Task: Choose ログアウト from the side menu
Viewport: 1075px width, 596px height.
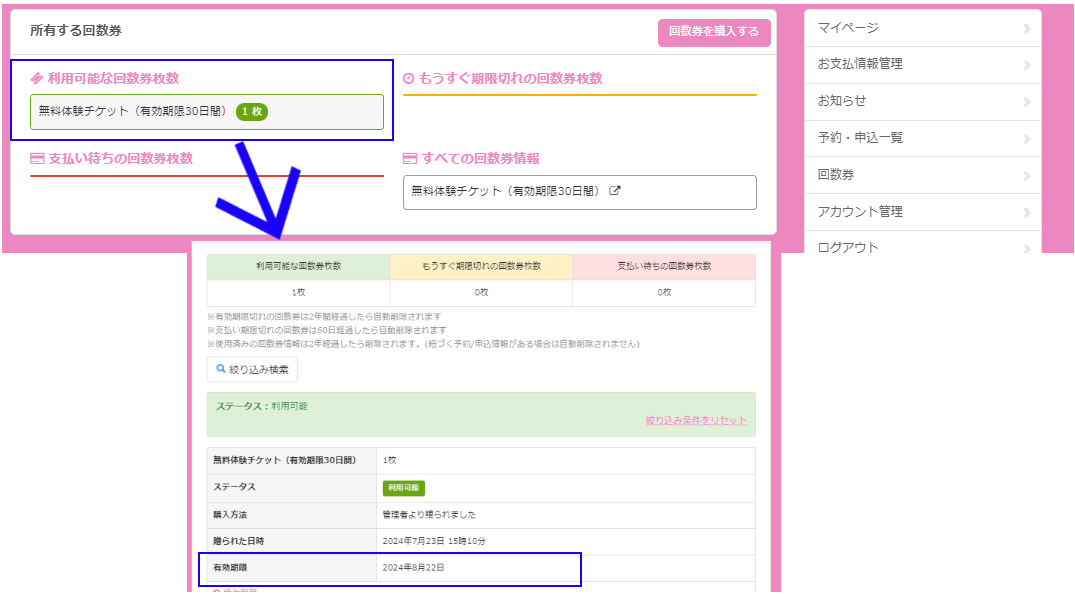Action: click(848, 245)
